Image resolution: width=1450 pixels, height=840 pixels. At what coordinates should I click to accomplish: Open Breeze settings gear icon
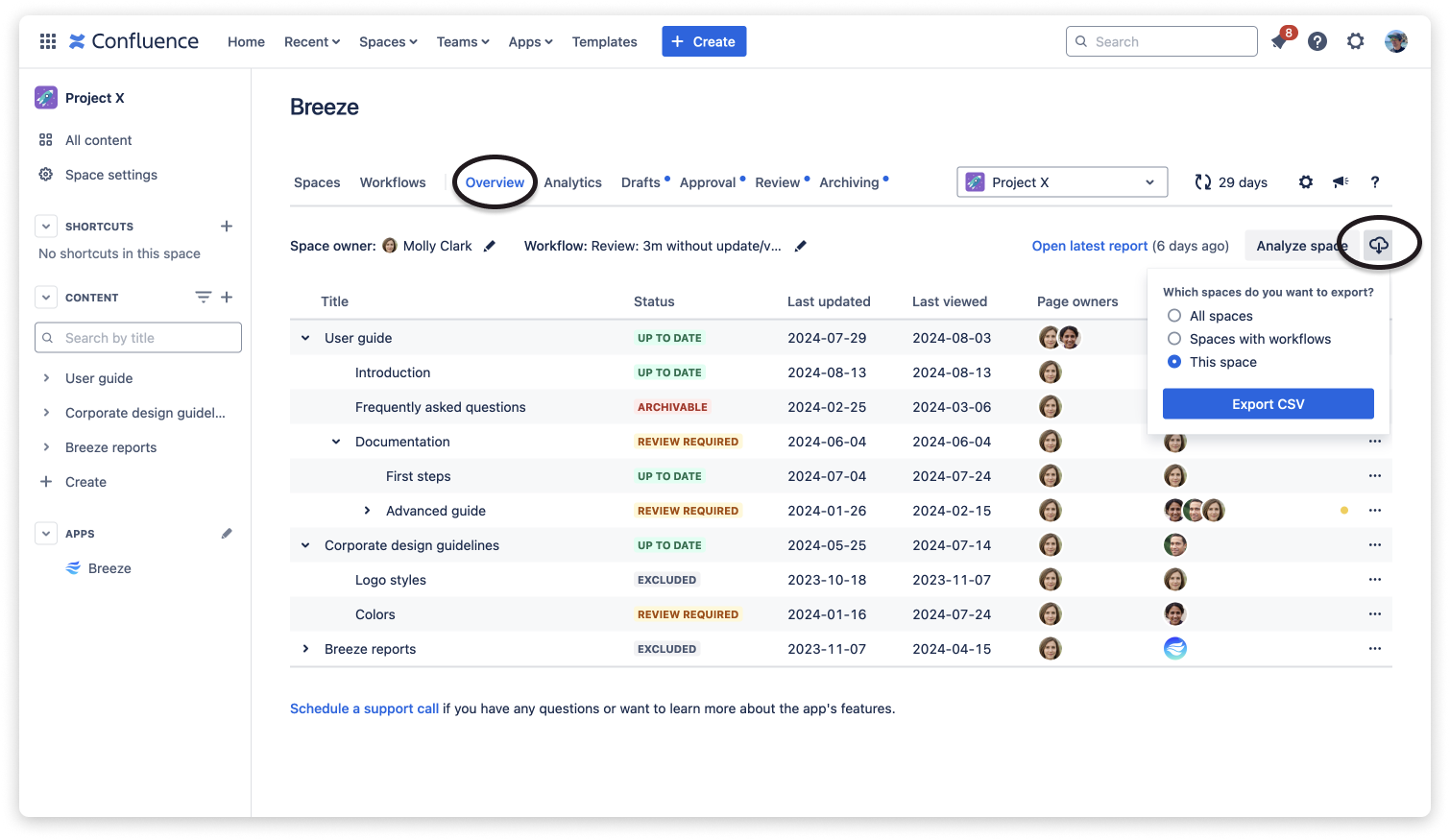coord(1306,182)
